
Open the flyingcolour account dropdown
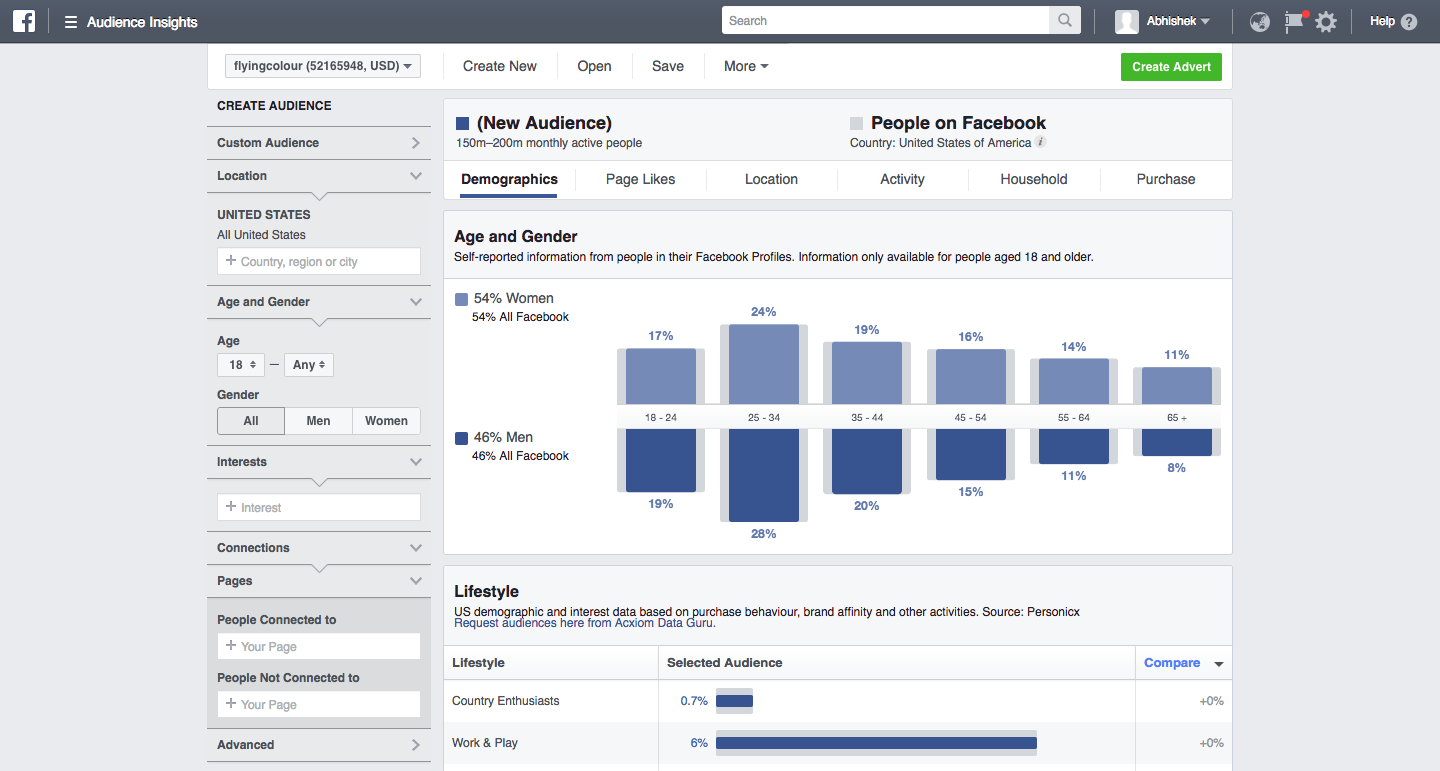[x=323, y=66]
